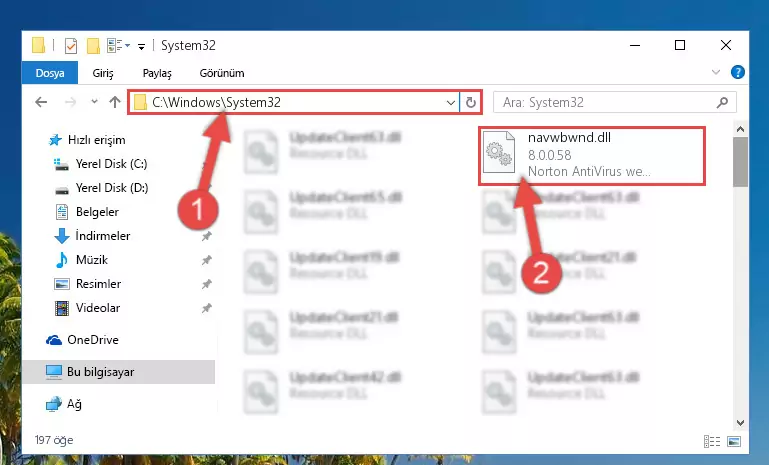
Task: Click the New folder icon in title bar
Action: pyautogui.click(x=93, y=46)
